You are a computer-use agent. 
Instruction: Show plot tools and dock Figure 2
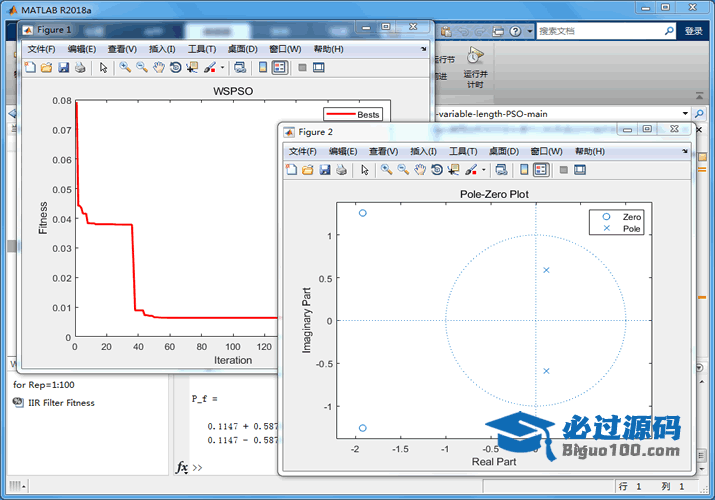580,170
